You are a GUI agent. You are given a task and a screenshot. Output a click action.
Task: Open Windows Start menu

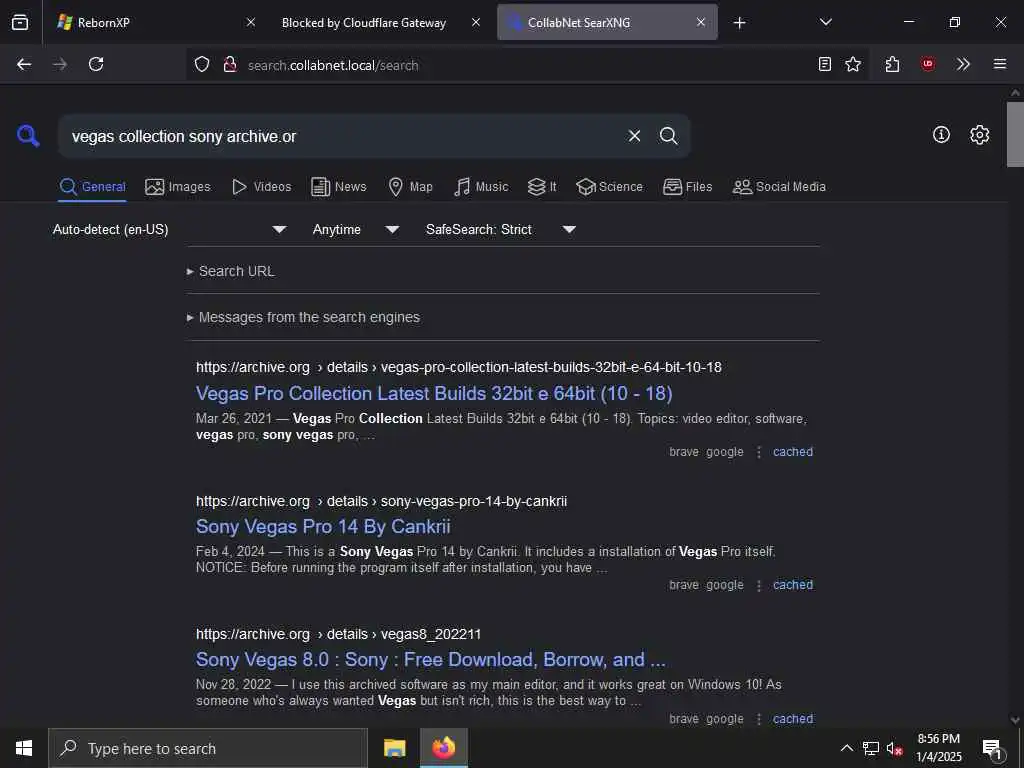coord(24,748)
